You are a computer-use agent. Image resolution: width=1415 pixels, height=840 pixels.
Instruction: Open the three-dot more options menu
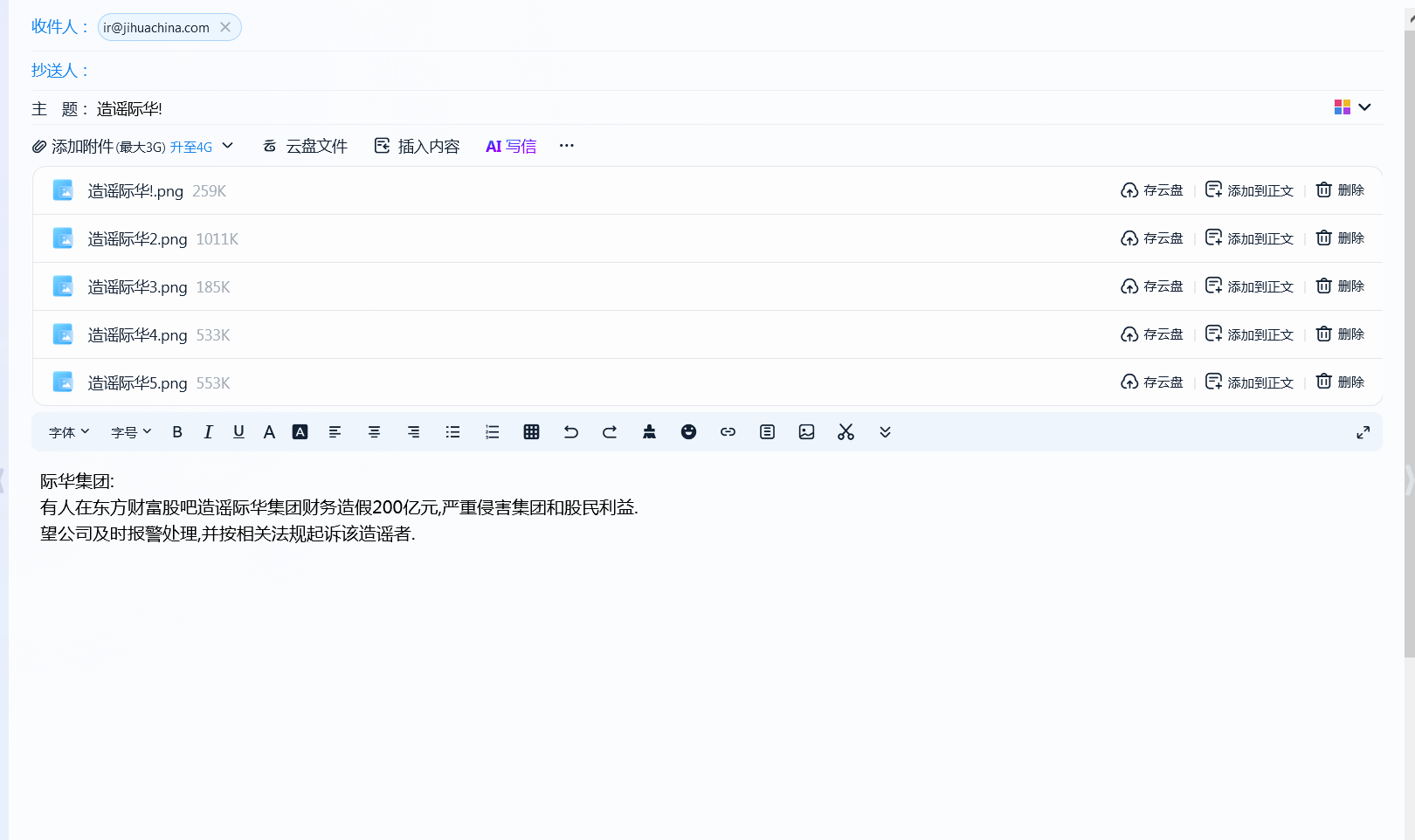click(567, 146)
